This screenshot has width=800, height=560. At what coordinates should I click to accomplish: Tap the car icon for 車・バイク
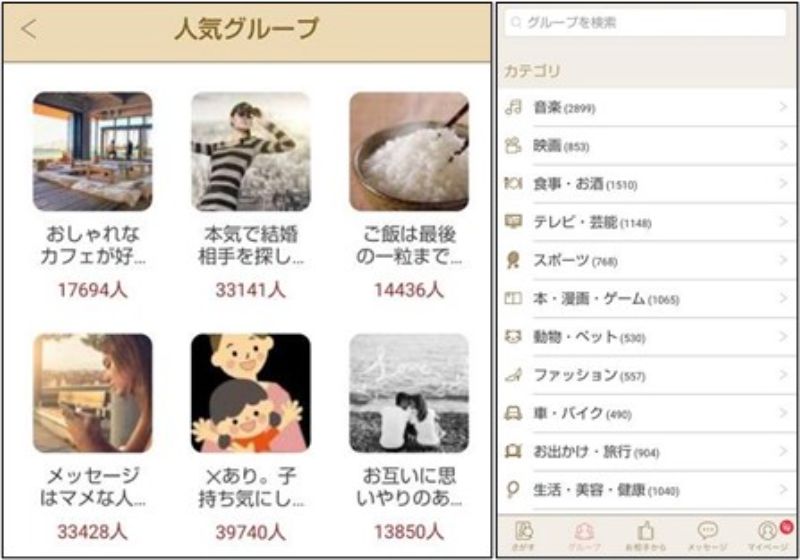[x=513, y=413]
